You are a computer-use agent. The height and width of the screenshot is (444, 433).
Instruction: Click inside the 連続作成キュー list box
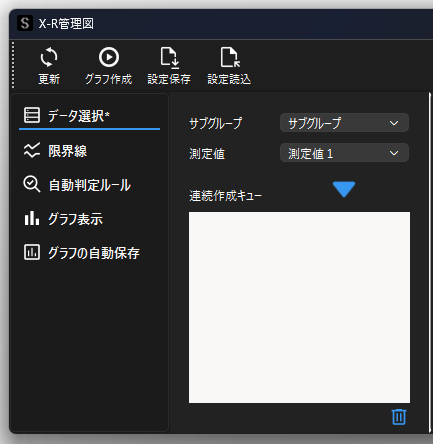point(299,307)
